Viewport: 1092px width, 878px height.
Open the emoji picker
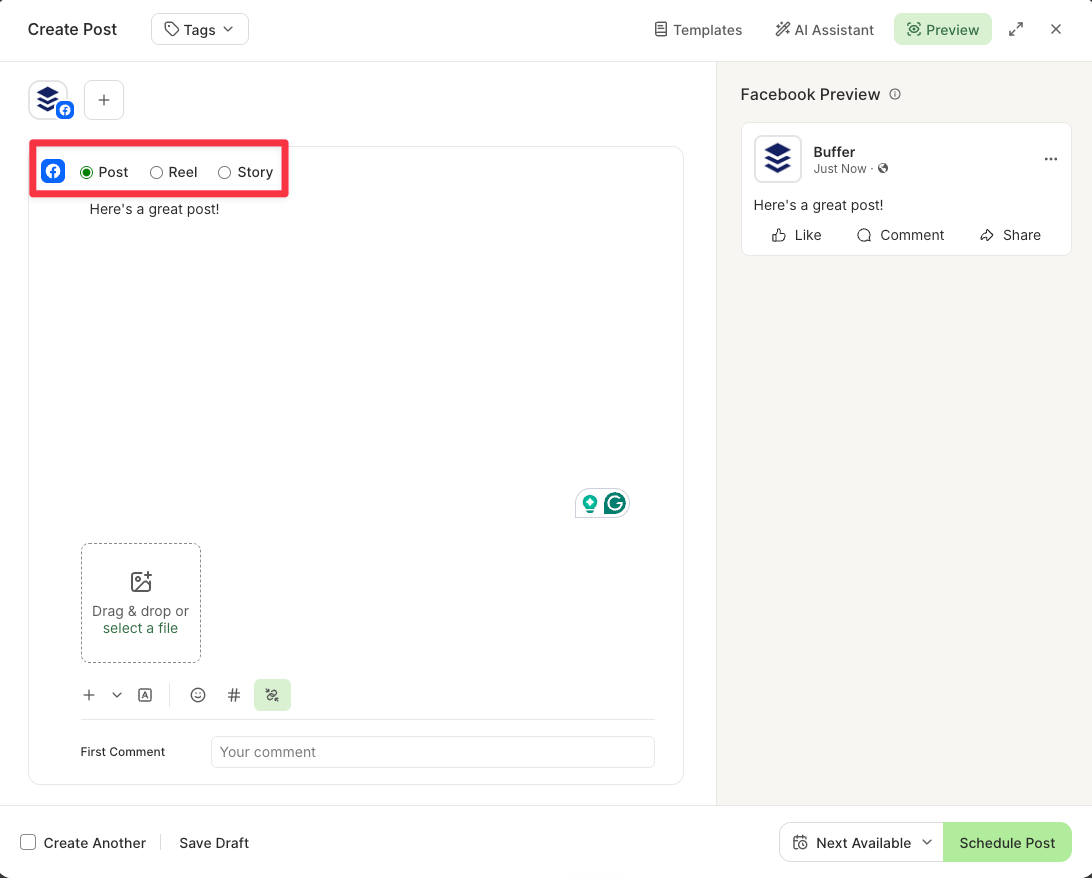coord(198,695)
